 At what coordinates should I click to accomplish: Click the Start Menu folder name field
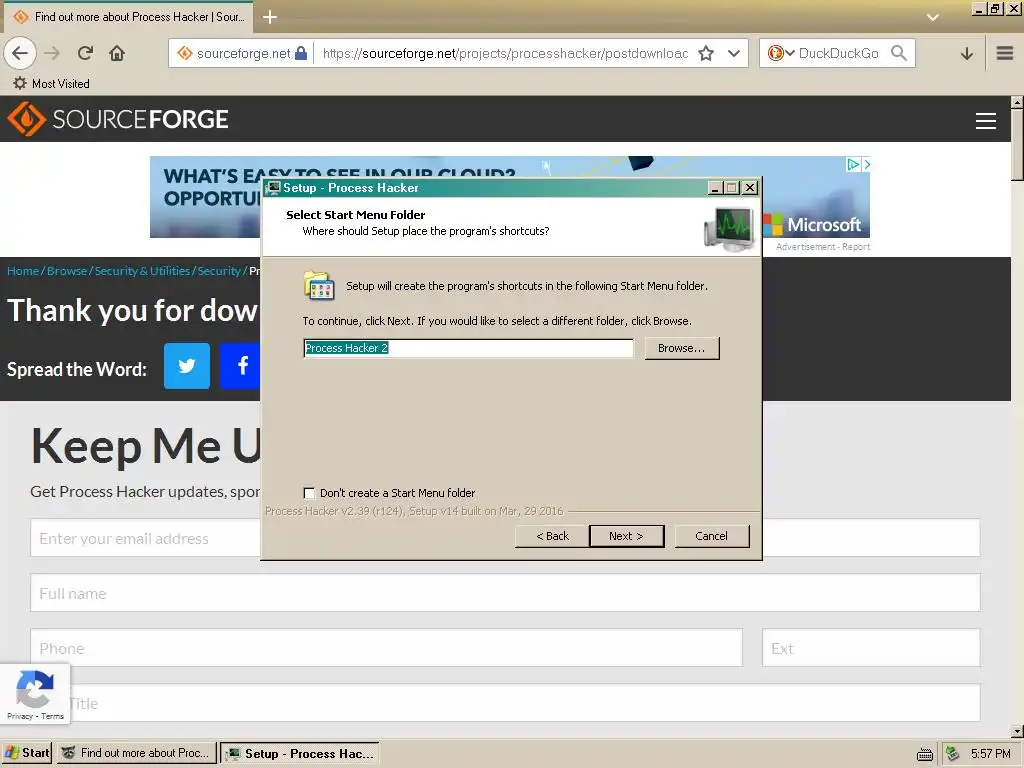tap(468, 348)
